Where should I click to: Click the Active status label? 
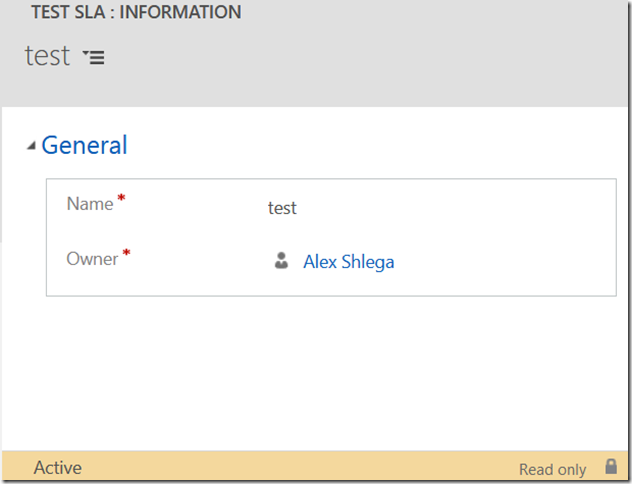click(58, 468)
